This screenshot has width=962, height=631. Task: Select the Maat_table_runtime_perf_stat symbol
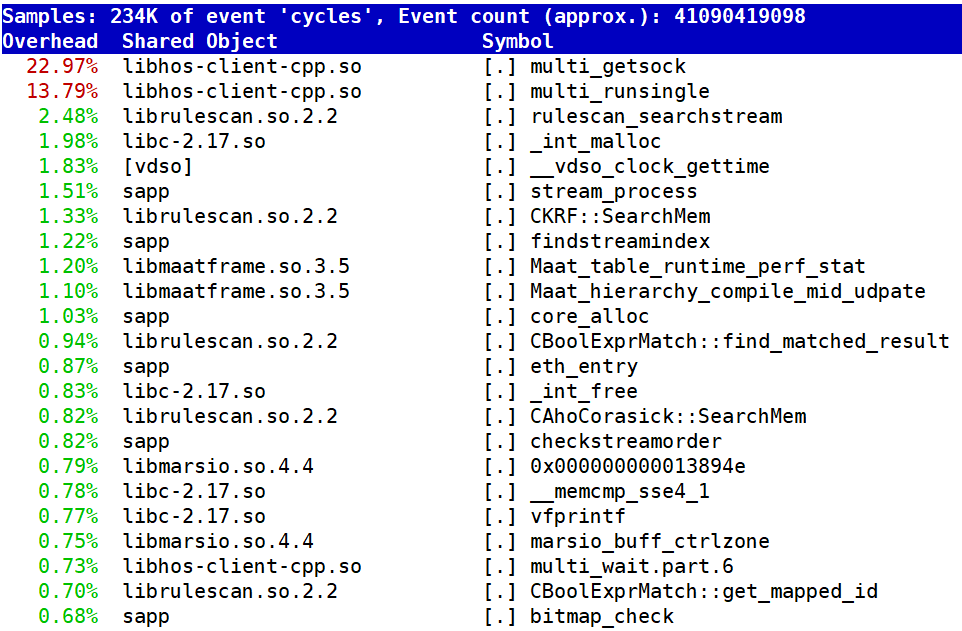698,266
